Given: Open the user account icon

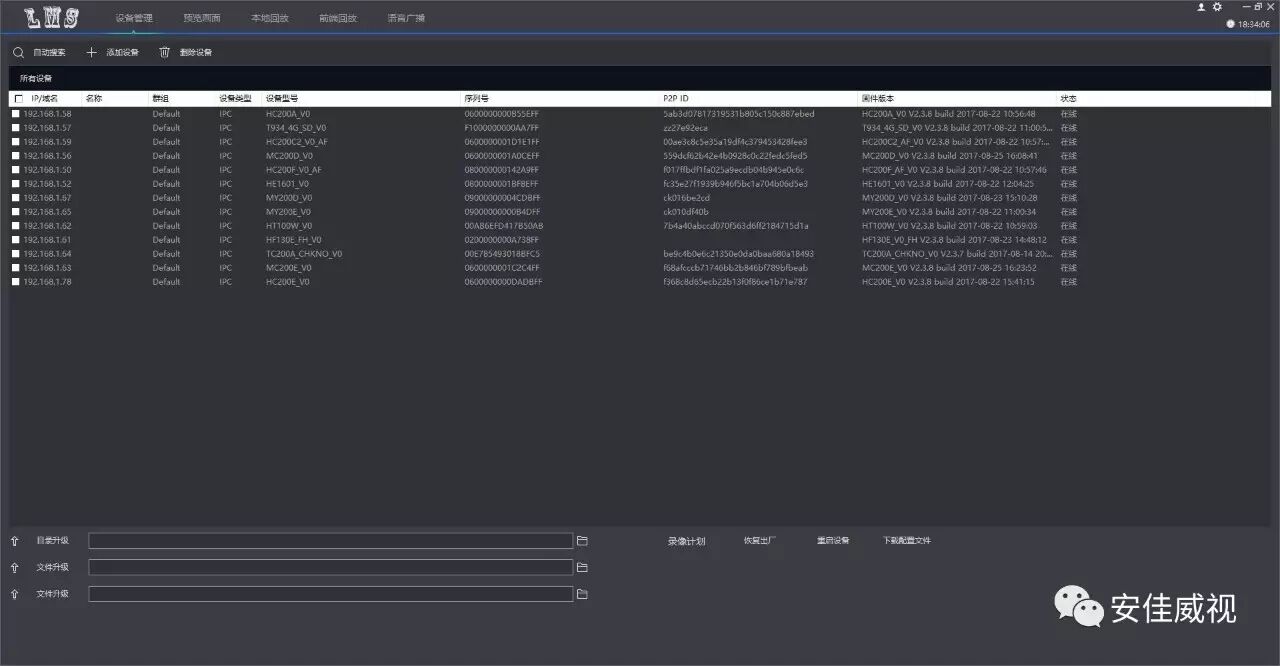Looking at the screenshot, I should click(x=1202, y=7).
